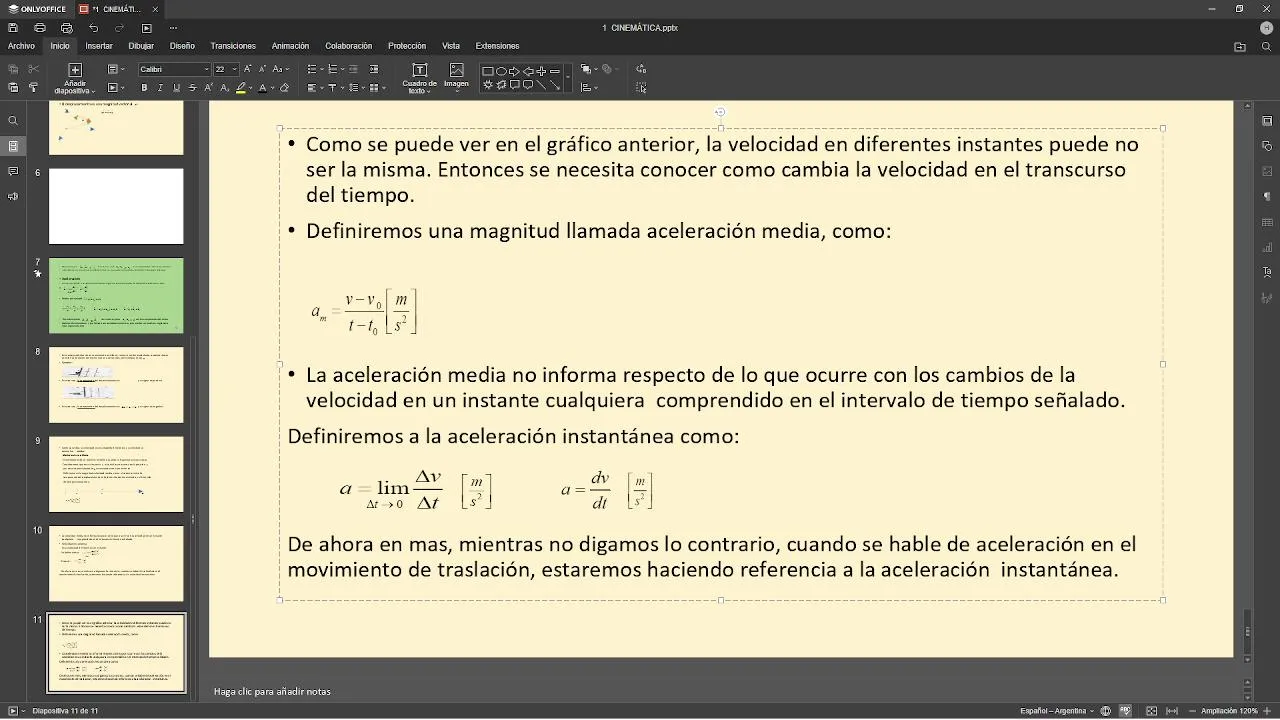Cut the selection with the scissors icon

point(33,69)
